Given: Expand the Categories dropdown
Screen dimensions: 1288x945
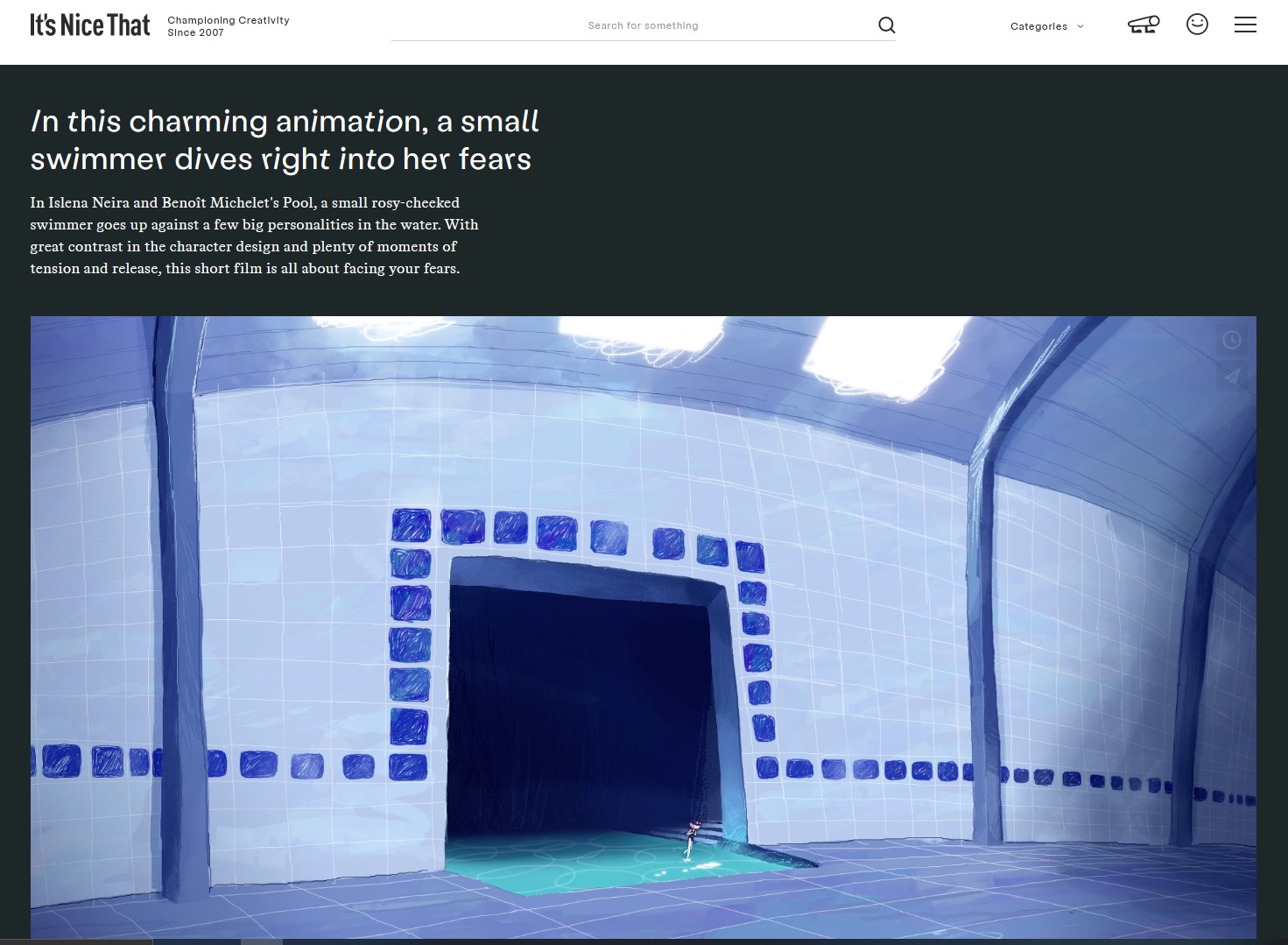Looking at the screenshot, I should coord(1047,26).
